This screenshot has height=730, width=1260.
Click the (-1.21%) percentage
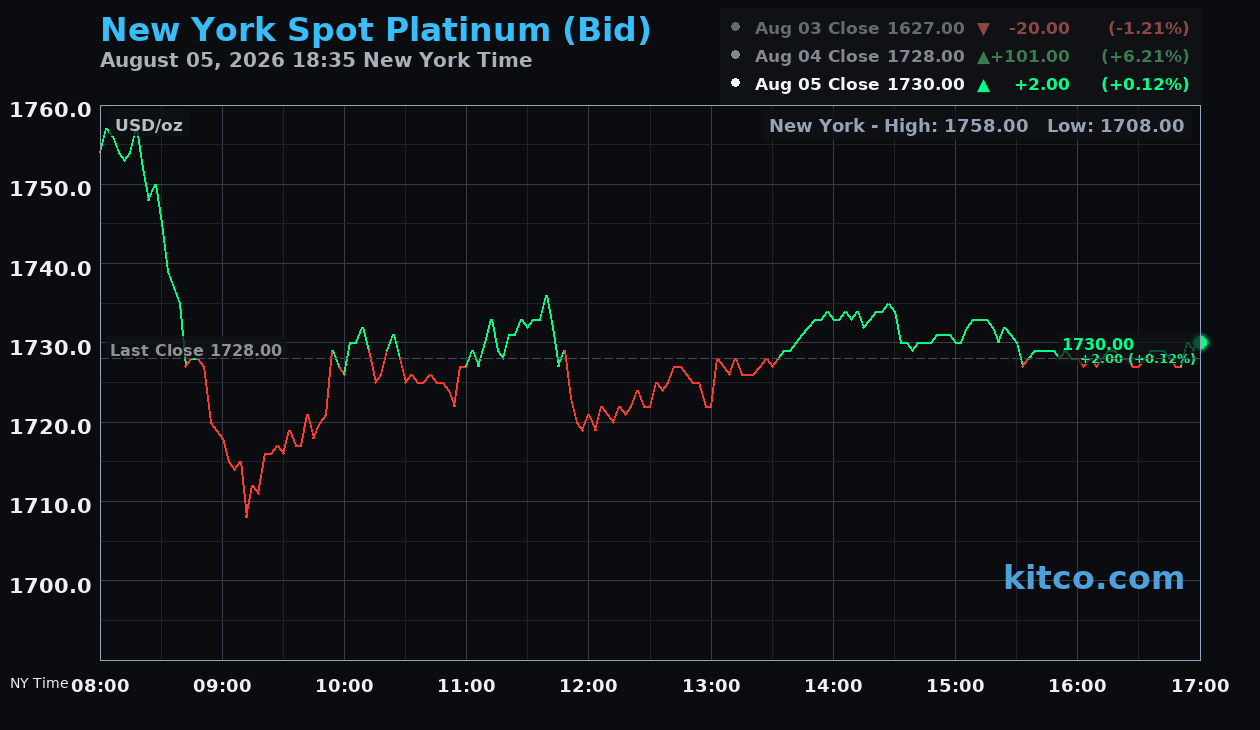click(1148, 28)
